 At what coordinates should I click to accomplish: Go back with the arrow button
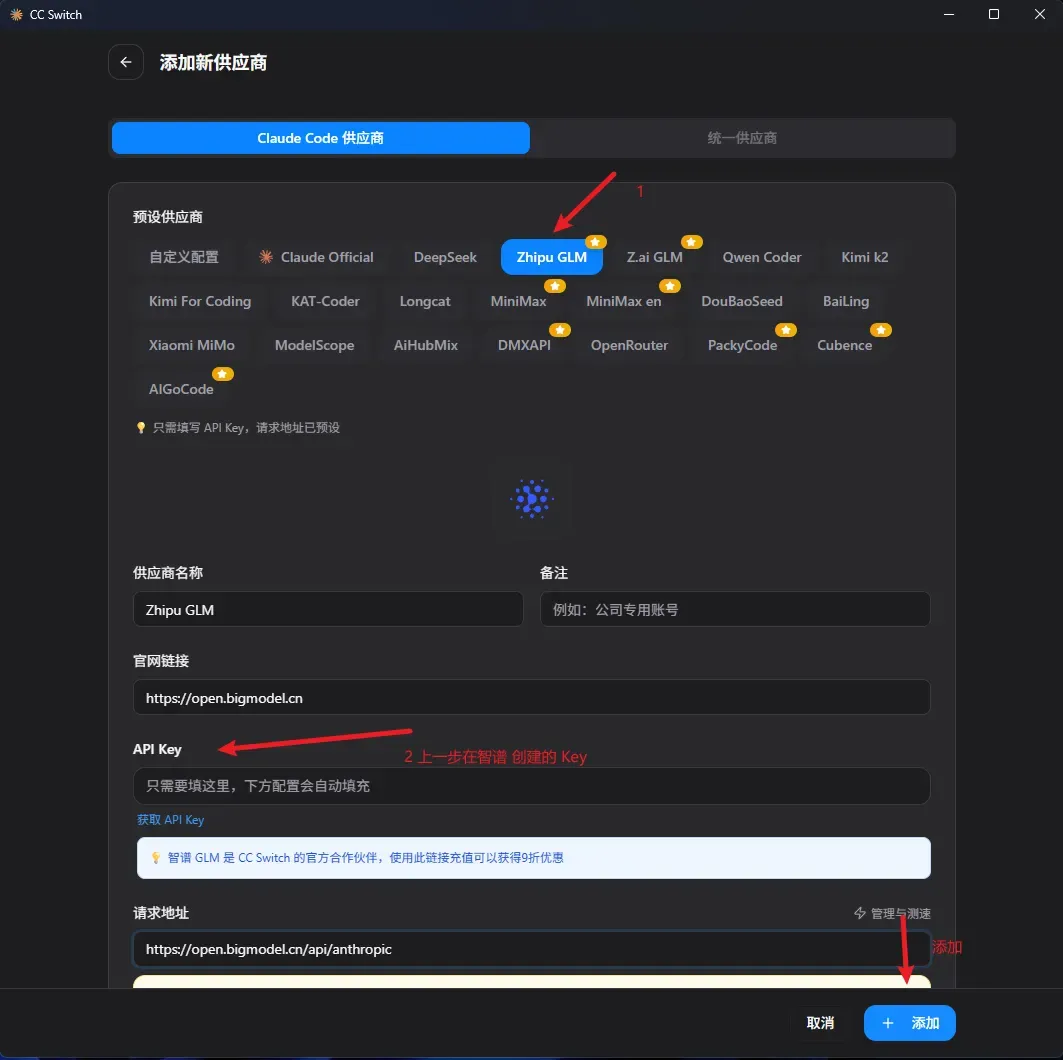(x=125, y=62)
